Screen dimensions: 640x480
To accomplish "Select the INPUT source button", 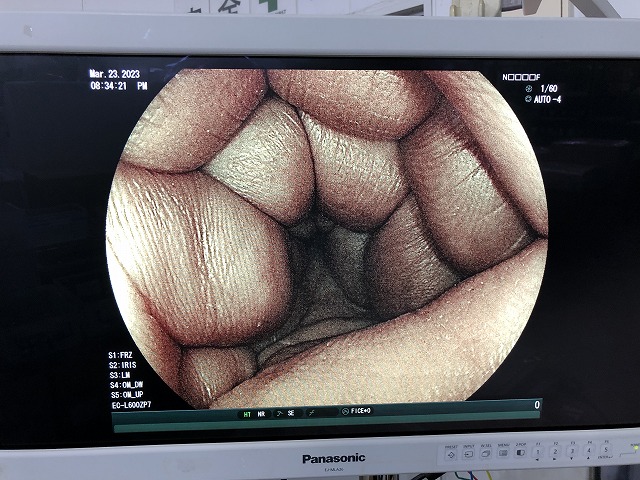I will pyautogui.click(x=469, y=454).
